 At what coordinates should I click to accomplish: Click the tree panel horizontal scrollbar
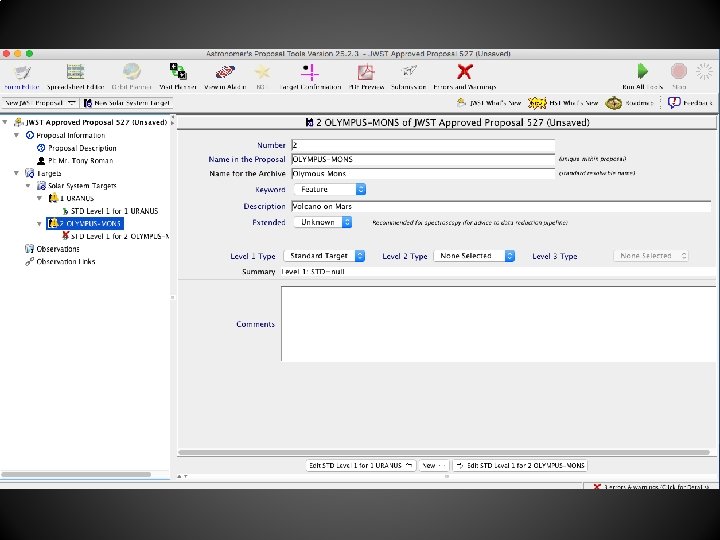(x=76, y=474)
